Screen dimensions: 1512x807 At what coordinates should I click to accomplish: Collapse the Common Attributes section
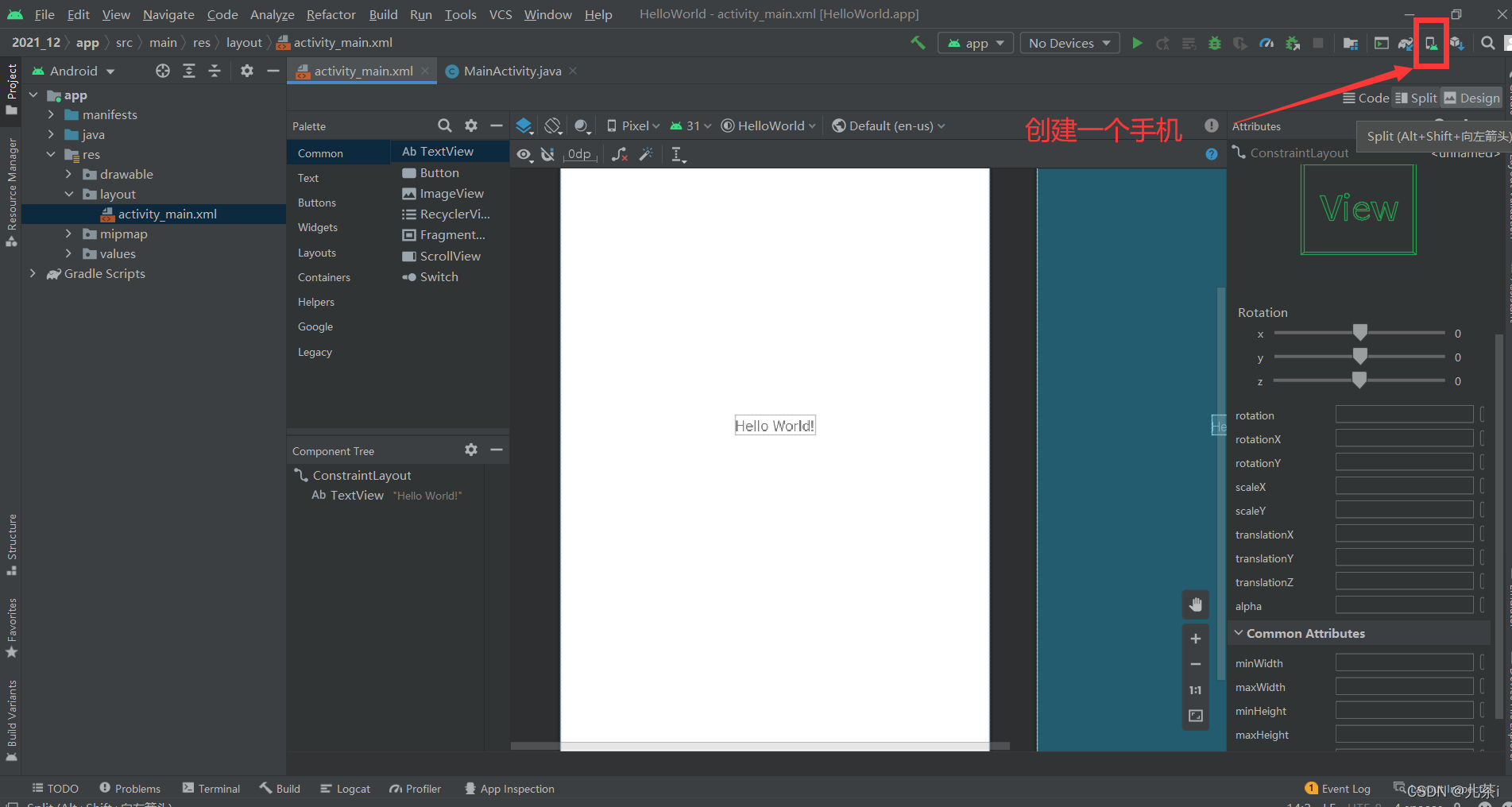(1239, 633)
